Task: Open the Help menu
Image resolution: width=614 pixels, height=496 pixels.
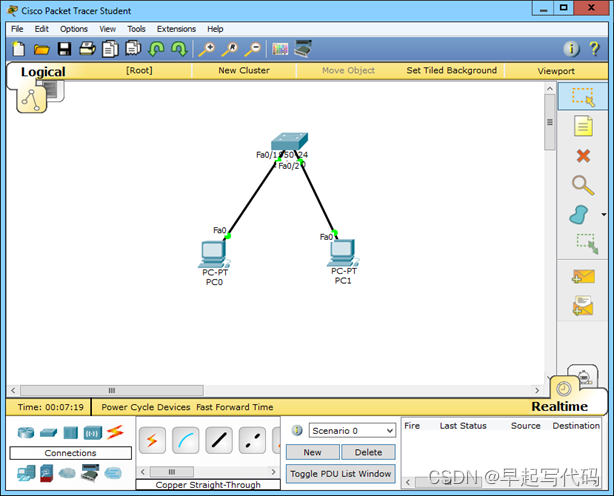Action: [215, 29]
